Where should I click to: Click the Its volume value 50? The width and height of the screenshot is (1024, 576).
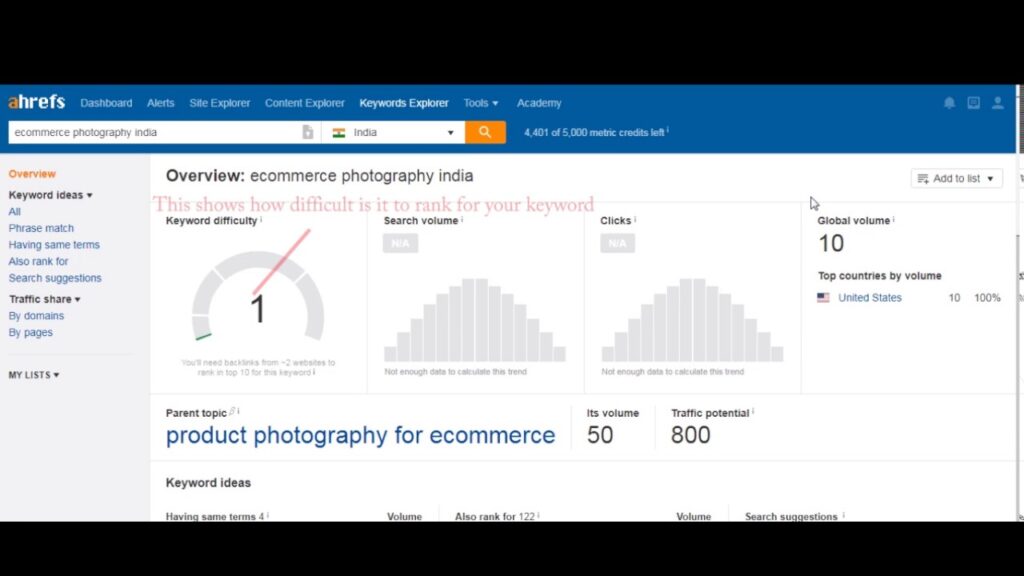pos(600,435)
